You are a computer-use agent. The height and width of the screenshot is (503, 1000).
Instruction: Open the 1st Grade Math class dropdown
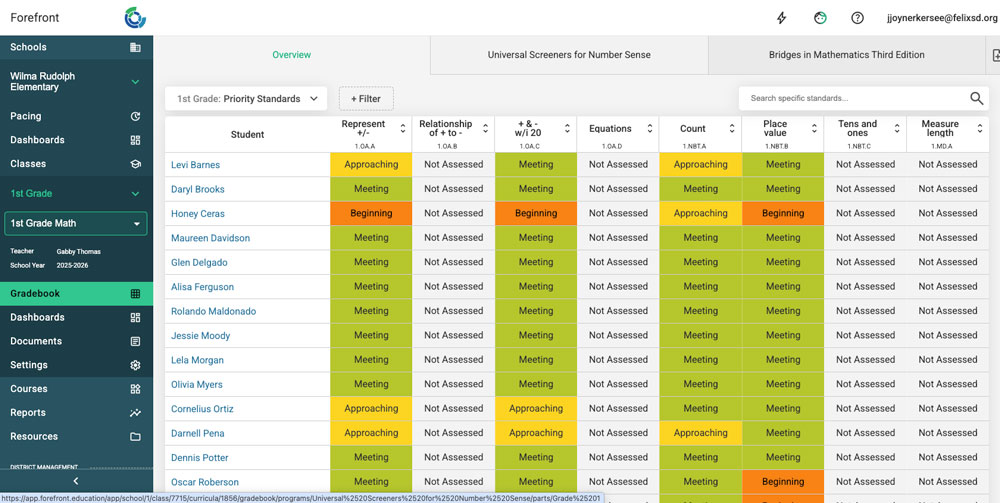click(76, 223)
